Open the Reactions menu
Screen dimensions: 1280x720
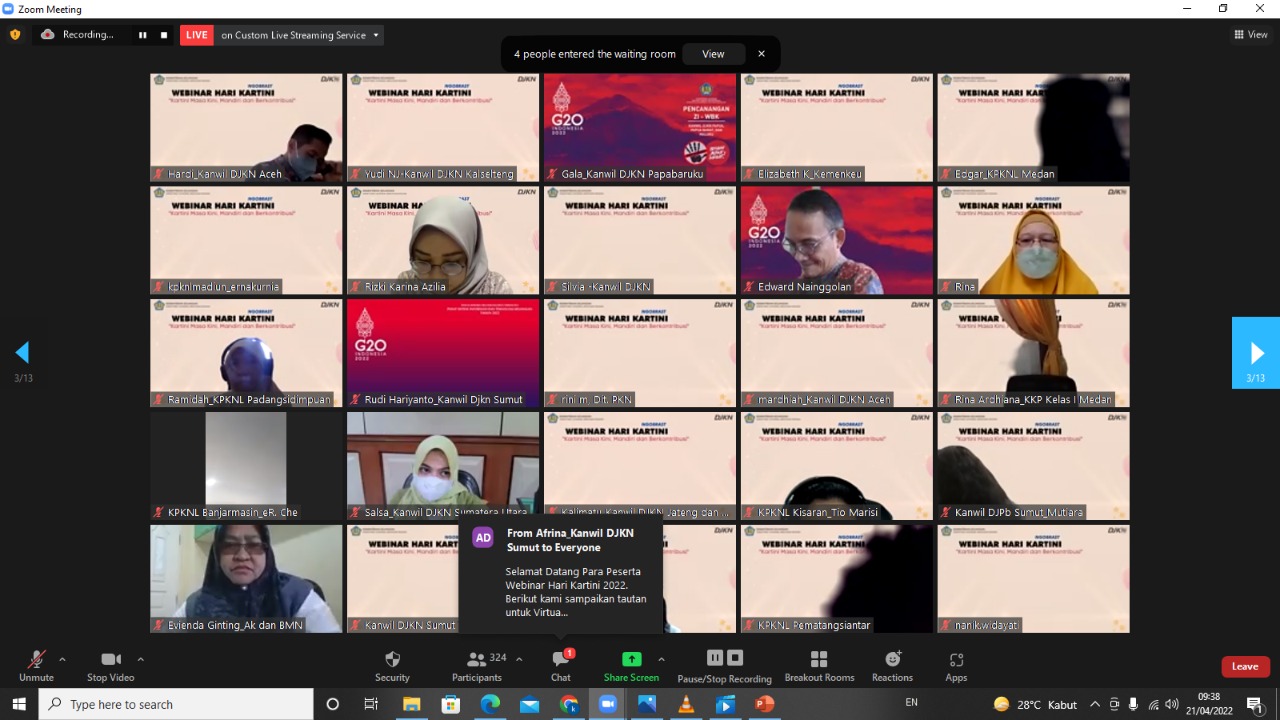[x=892, y=660]
